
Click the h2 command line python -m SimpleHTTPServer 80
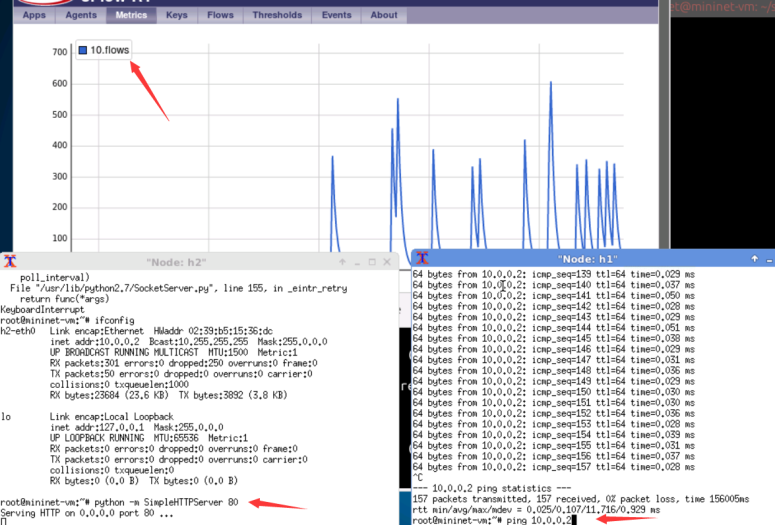click(x=120, y=502)
